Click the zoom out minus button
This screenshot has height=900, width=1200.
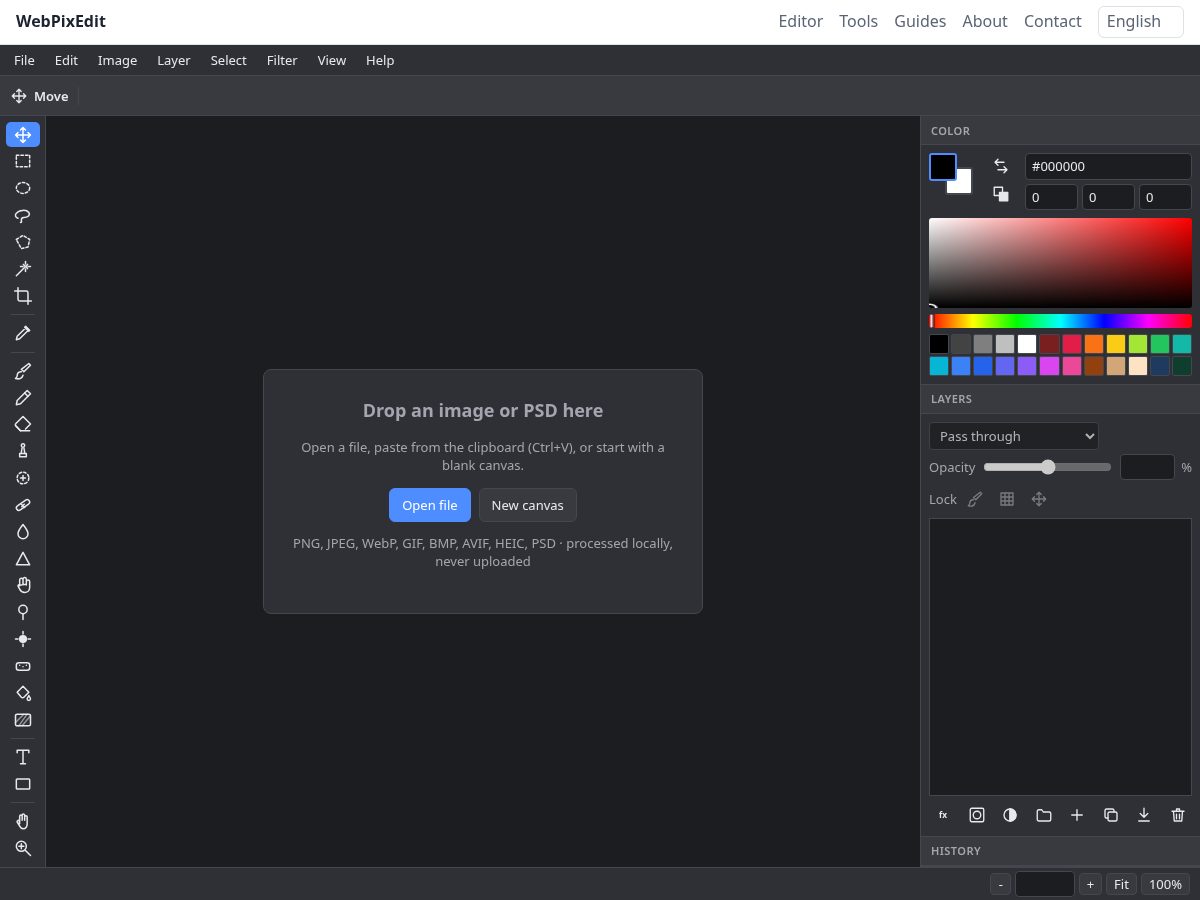[1000, 884]
